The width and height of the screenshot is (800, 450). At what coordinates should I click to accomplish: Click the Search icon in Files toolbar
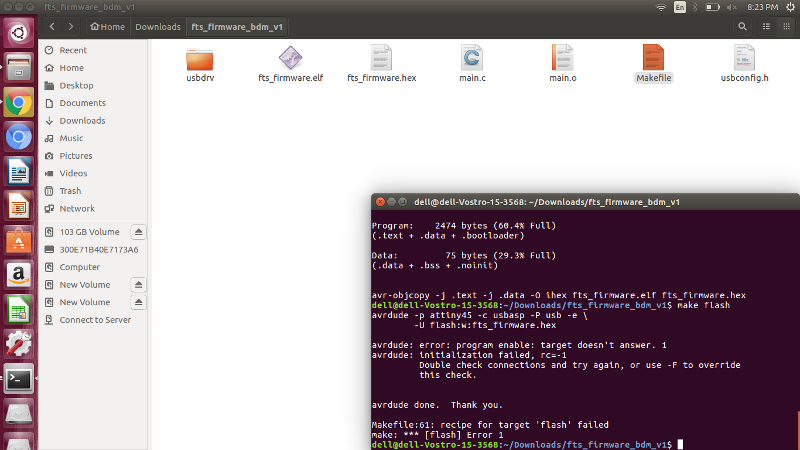click(742, 27)
